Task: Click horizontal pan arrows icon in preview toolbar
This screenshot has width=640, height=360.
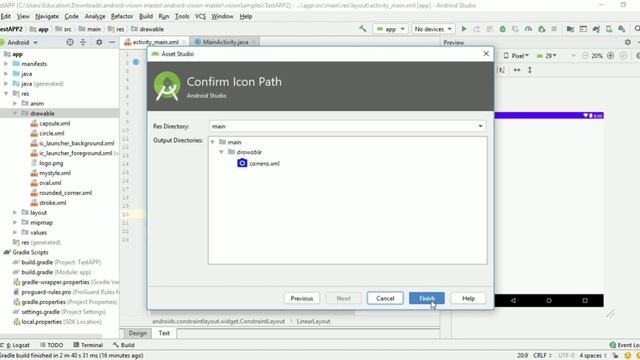Action: click(517, 70)
